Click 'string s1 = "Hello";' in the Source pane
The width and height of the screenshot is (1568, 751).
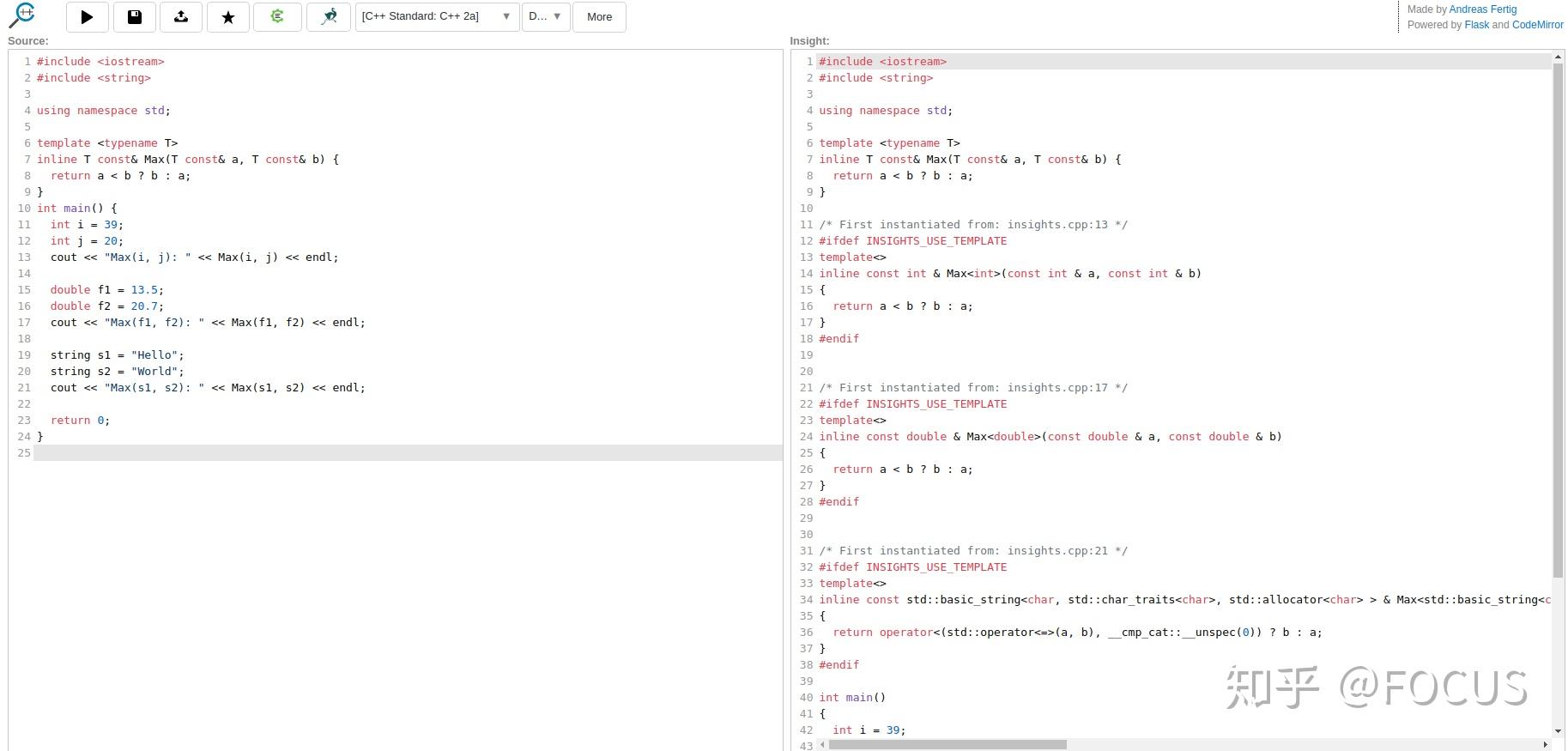click(118, 355)
